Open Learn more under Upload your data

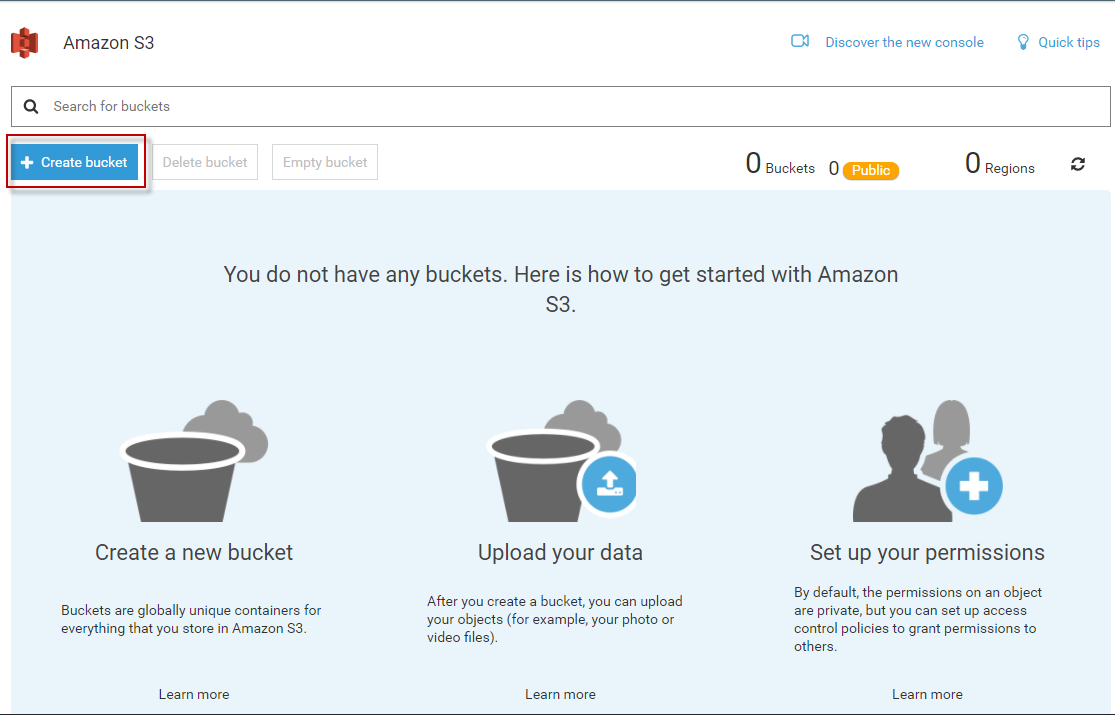[560, 694]
